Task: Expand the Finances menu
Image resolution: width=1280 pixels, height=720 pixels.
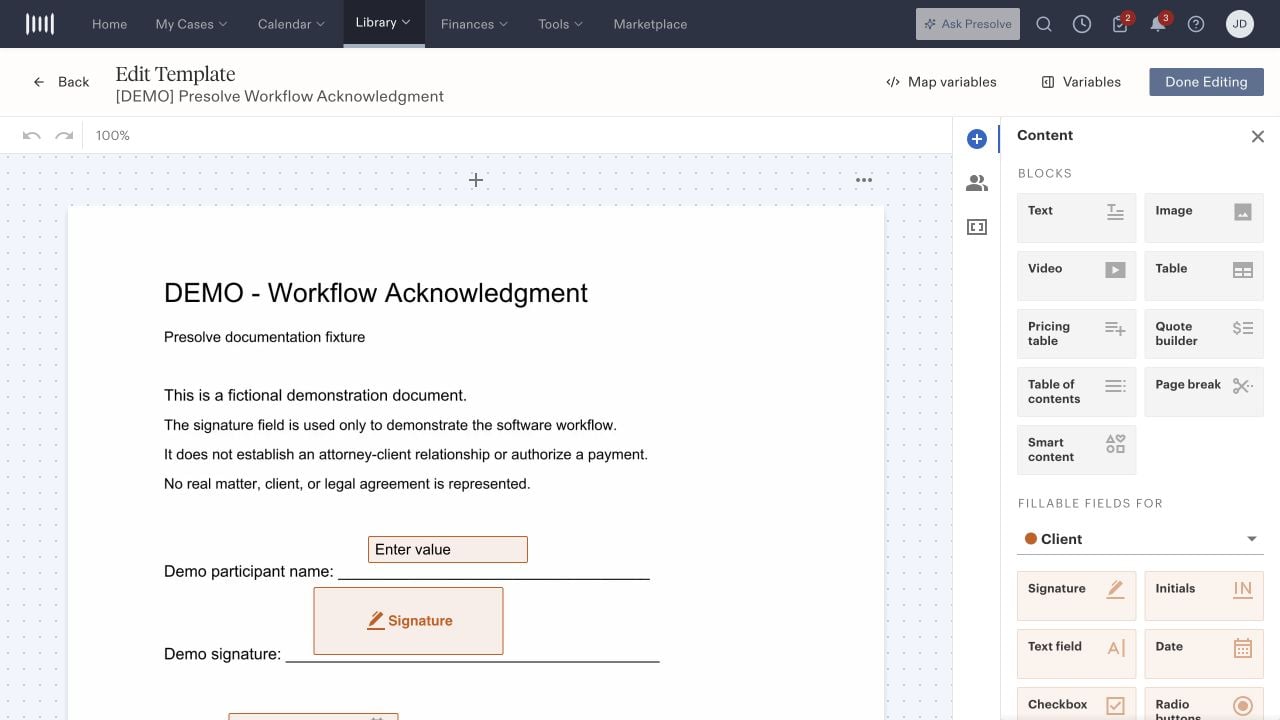Action: tap(474, 24)
